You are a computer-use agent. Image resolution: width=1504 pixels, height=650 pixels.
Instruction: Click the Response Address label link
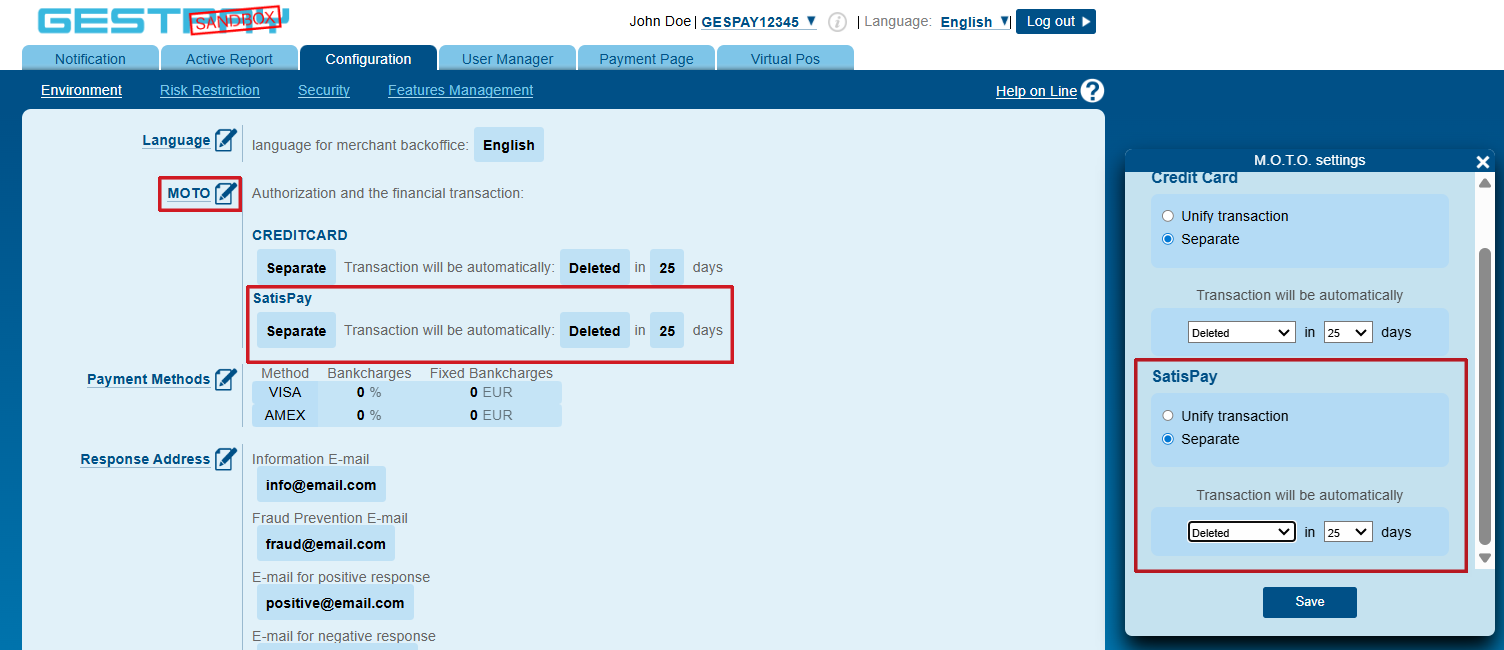[145, 459]
